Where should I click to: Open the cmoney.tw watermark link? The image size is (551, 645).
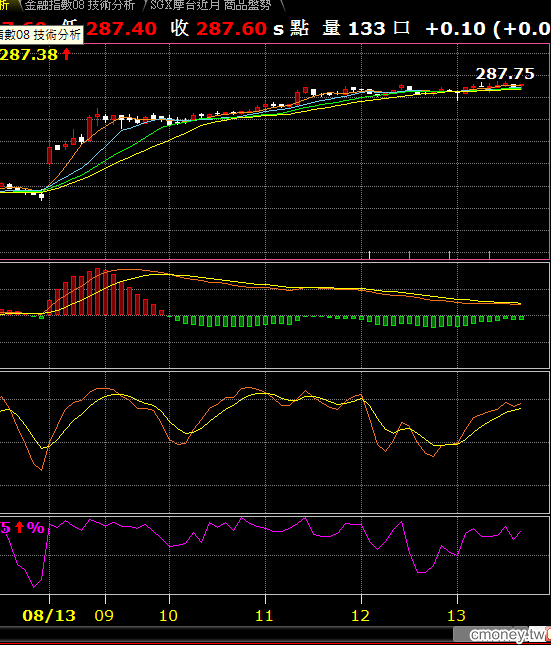click(x=509, y=634)
